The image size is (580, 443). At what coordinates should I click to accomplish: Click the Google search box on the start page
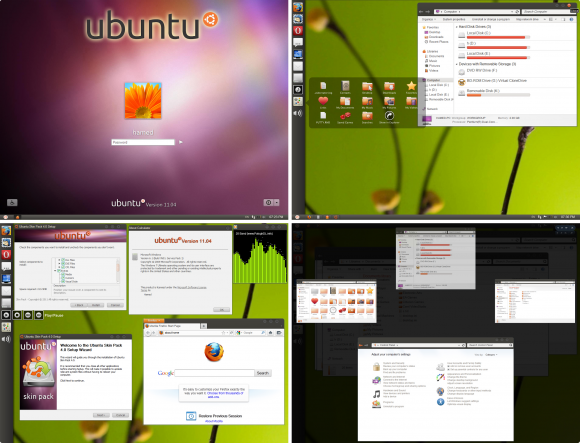coord(214,373)
